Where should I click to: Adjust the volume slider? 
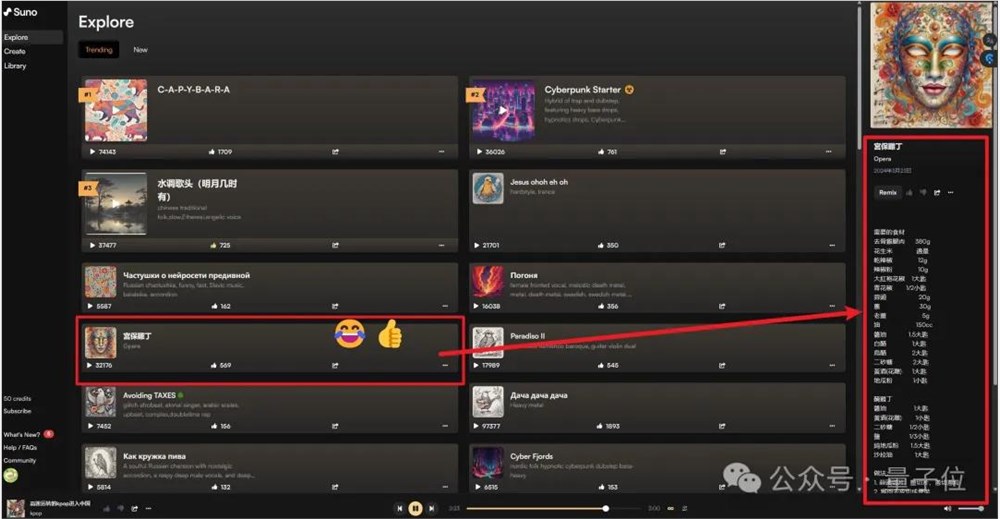coord(971,509)
